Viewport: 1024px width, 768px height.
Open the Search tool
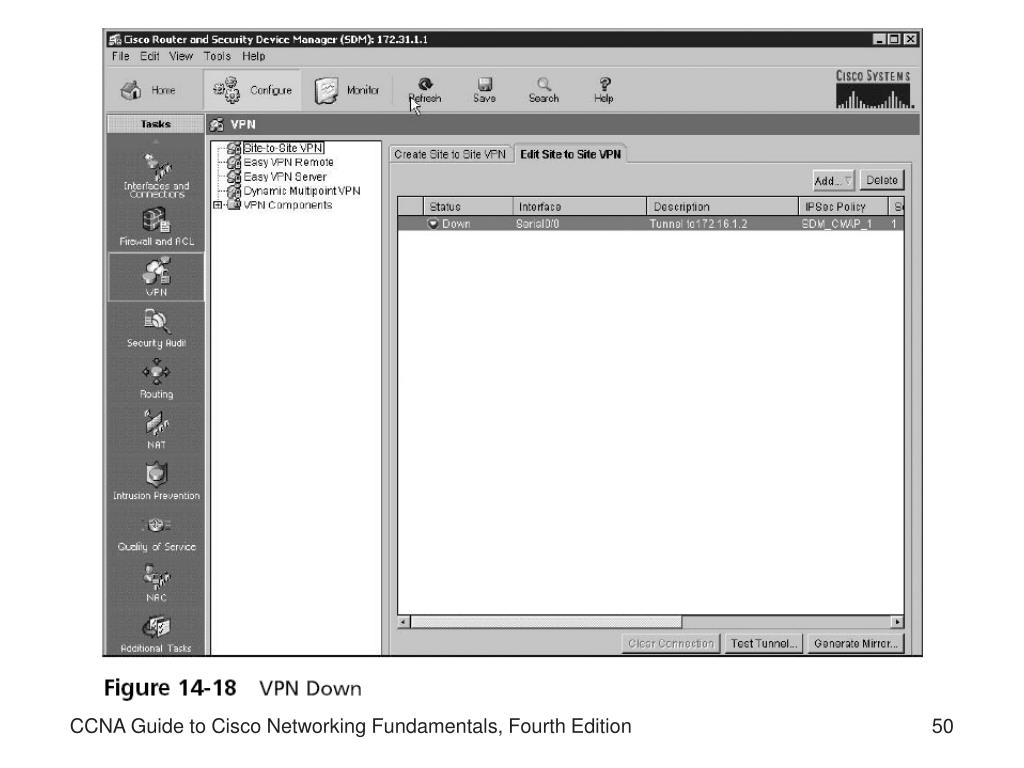click(x=543, y=90)
